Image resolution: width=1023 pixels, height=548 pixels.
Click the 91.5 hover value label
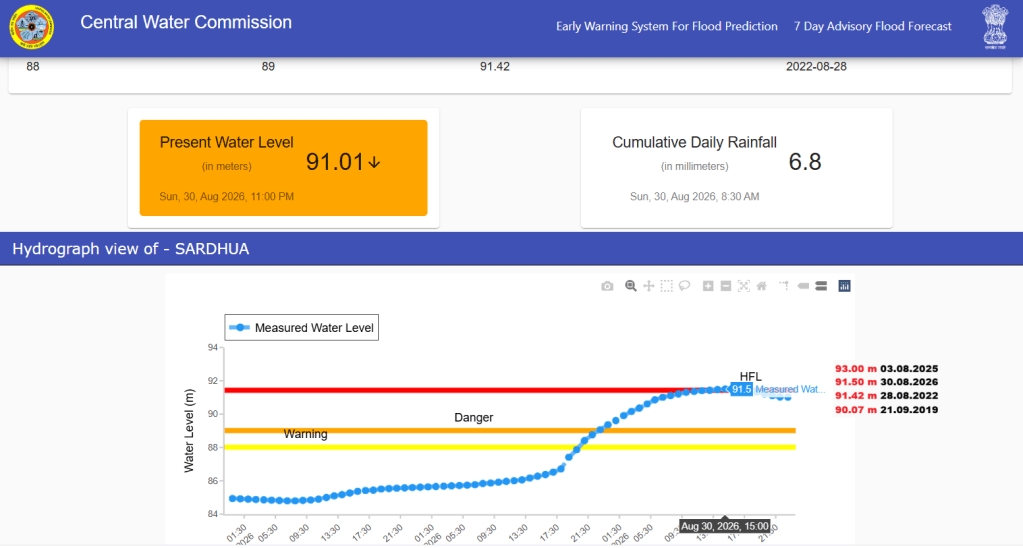point(741,389)
